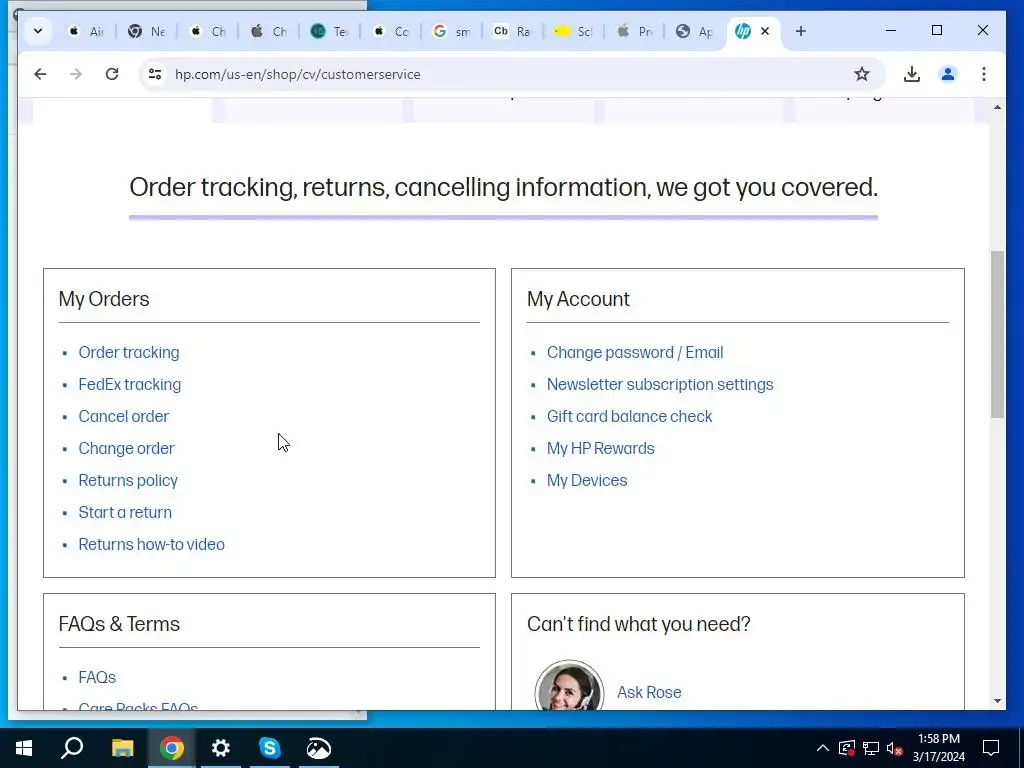This screenshot has width=1024, height=768.
Task: Open Newsletter subscription settings link
Action: click(660, 385)
